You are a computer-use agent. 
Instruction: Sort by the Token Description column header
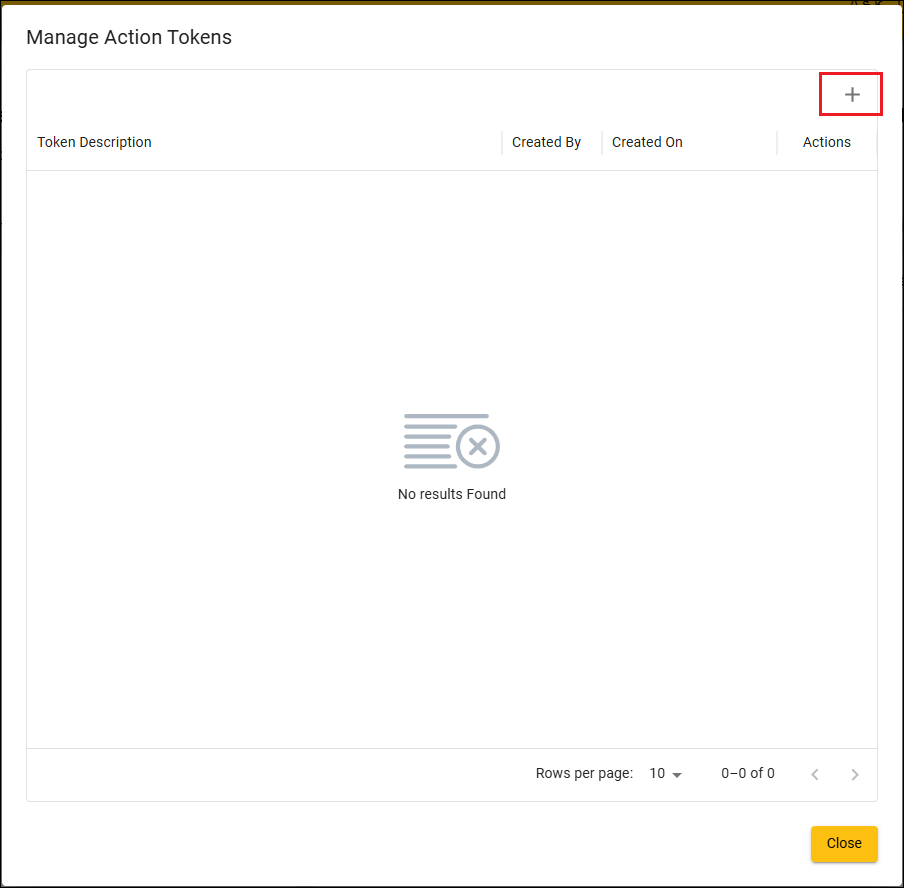95,142
